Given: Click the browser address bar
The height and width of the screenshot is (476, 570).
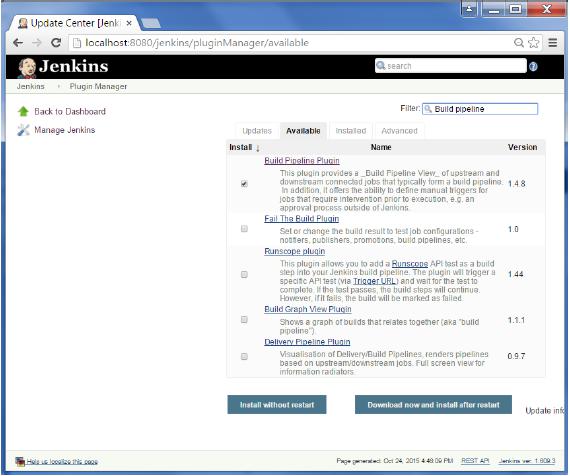Looking at the screenshot, I should click(x=291, y=43).
